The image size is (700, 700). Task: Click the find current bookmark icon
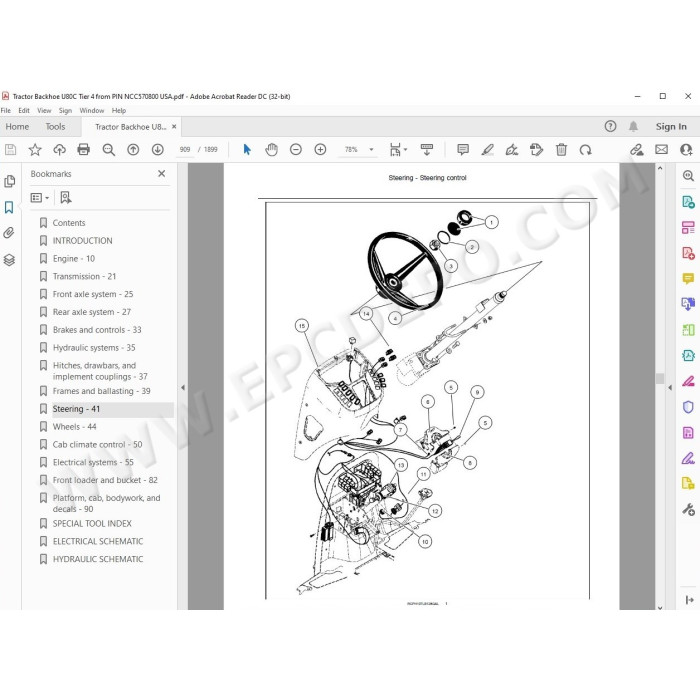click(x=66, y=197)
